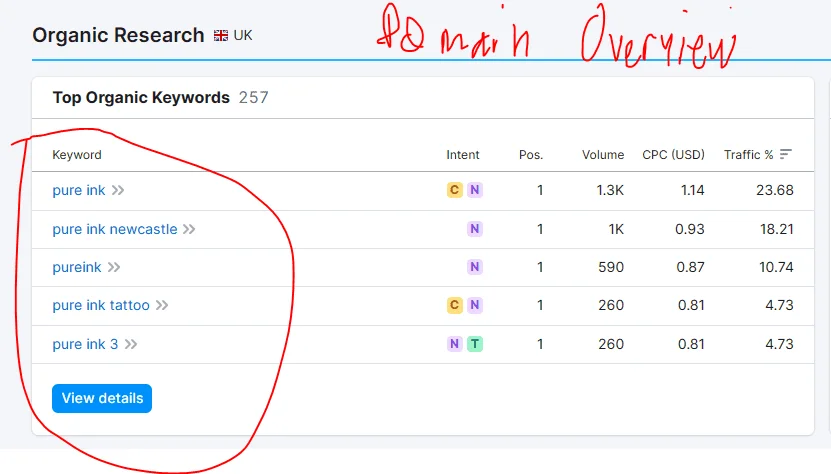Click double-chevron icon next to 'pure ink 3'

click(x=131, y=344)
